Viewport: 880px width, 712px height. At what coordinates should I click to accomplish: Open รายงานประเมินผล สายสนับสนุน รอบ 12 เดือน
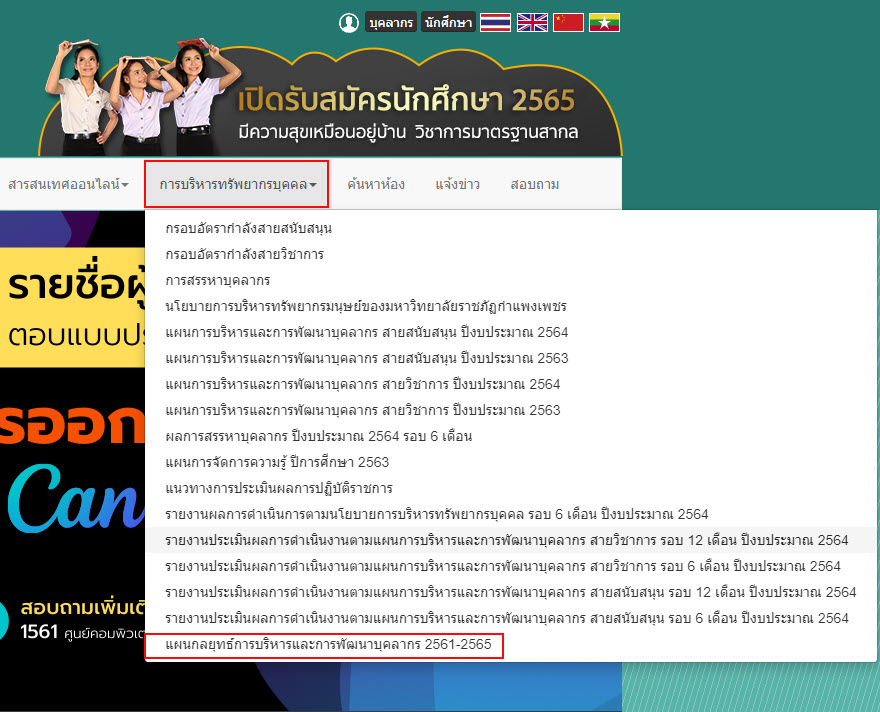511,592
